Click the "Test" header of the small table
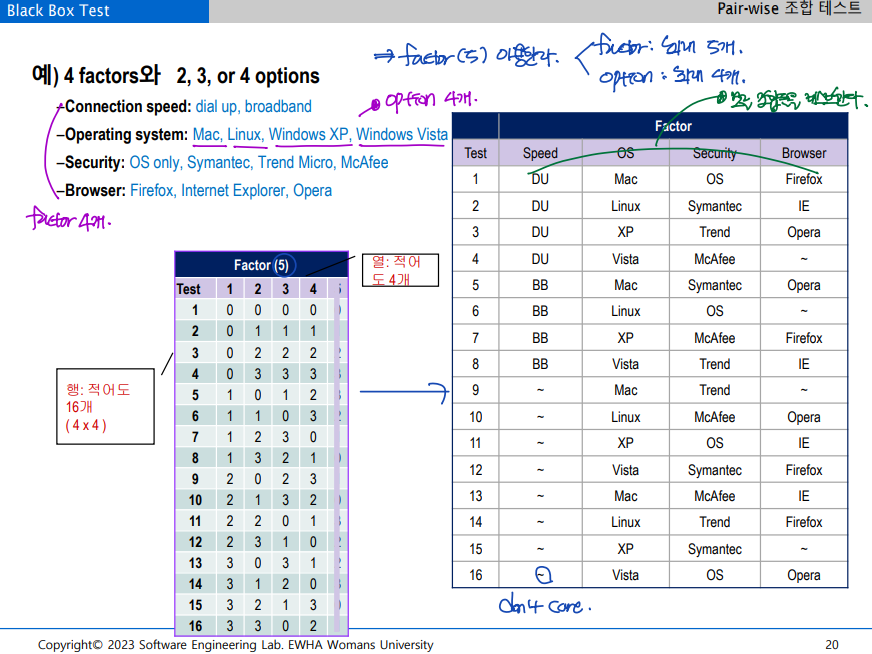The width and height of the screenshot is (872, 654). click(189, 289)
